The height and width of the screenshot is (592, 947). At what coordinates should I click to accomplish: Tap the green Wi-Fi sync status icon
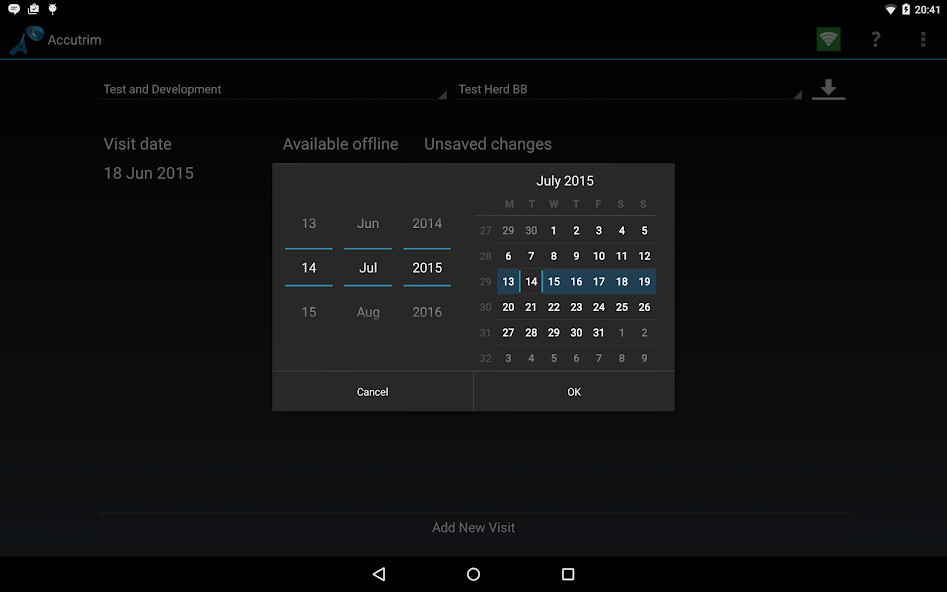click(x=828, y=39)
